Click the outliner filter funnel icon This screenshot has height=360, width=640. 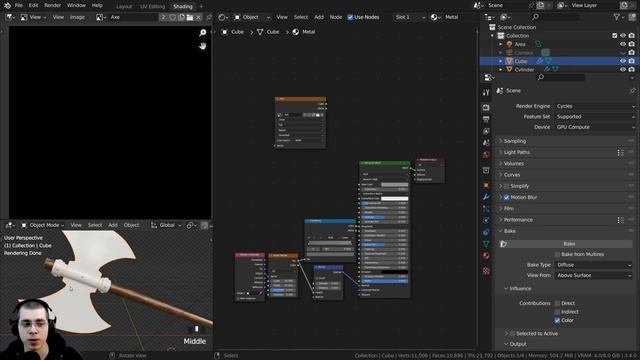617,17
